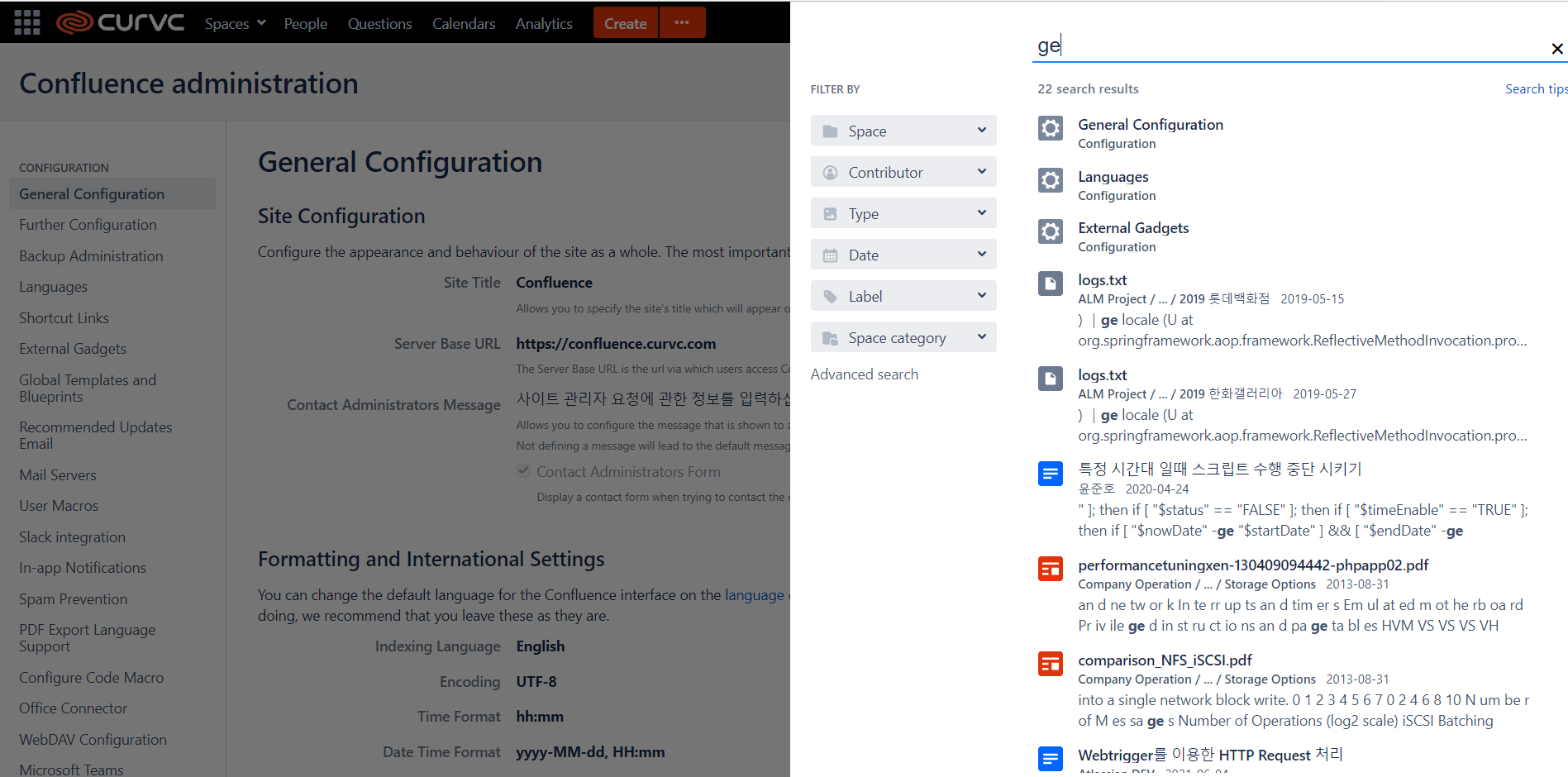Open the Date filter dropdown

click(x=903, y=255)
